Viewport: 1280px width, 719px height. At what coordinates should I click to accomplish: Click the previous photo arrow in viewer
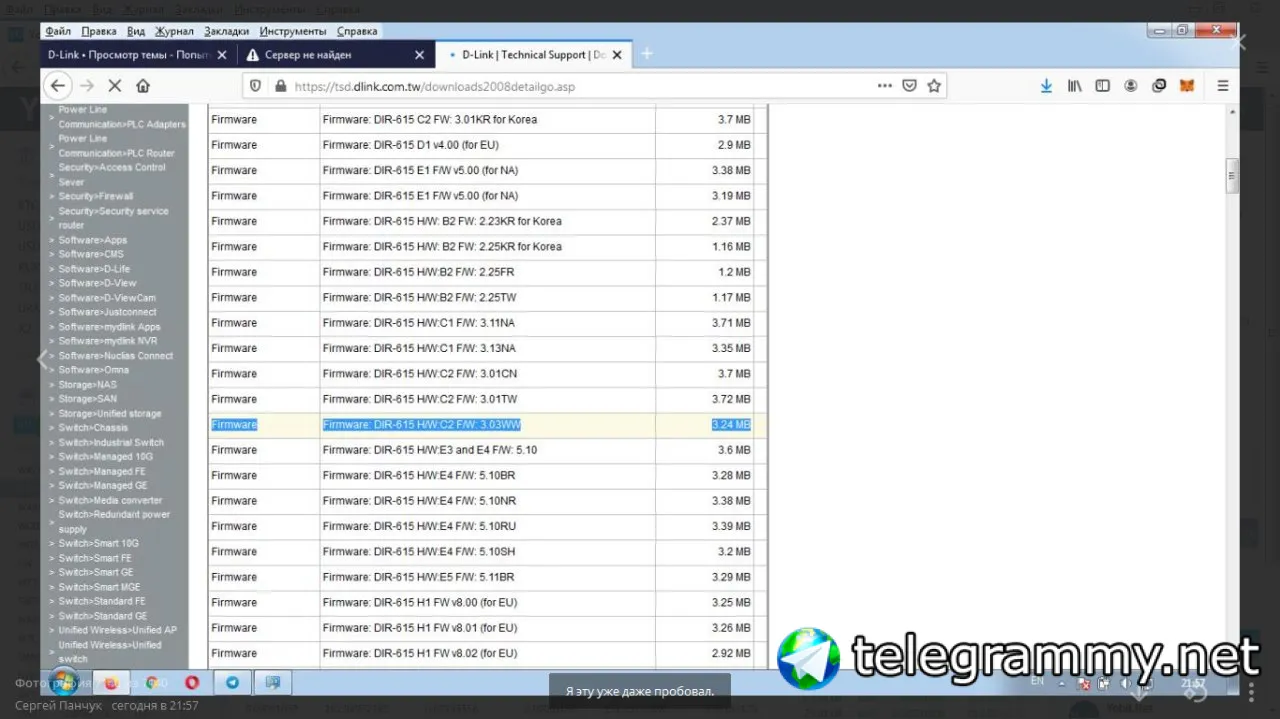tap(43, 360)
